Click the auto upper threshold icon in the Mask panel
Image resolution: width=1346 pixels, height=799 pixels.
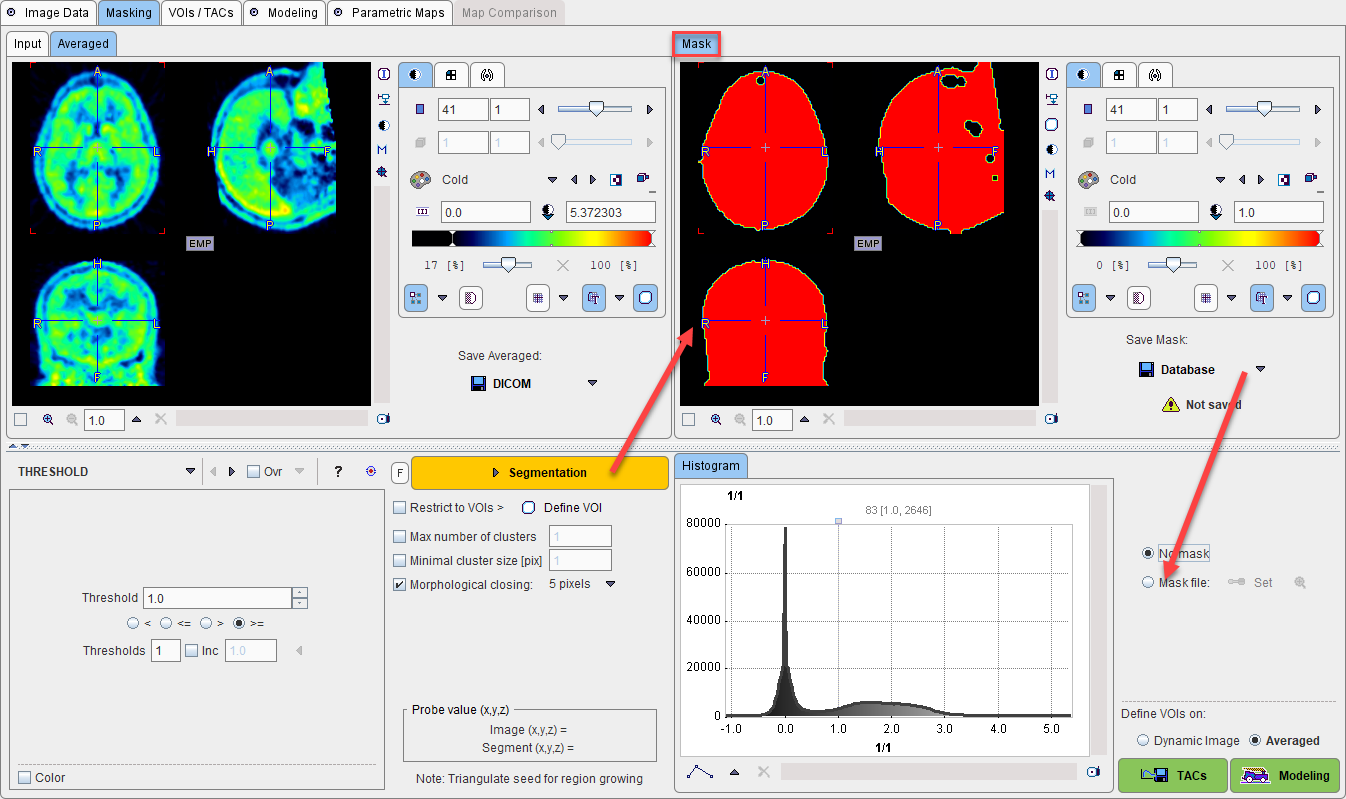[x=1216, y=212]
